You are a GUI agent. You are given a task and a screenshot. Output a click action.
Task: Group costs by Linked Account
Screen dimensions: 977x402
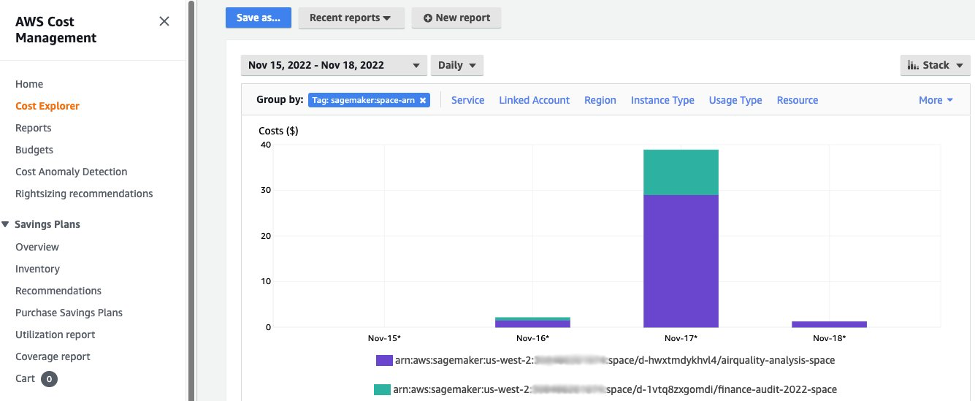[534, 100]
